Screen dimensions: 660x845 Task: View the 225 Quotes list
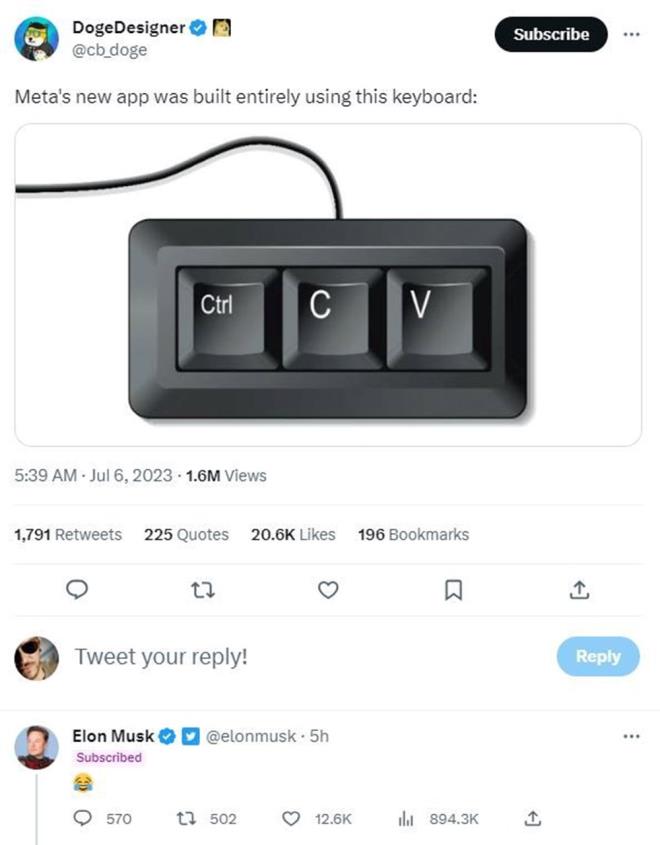pos(186,535)
